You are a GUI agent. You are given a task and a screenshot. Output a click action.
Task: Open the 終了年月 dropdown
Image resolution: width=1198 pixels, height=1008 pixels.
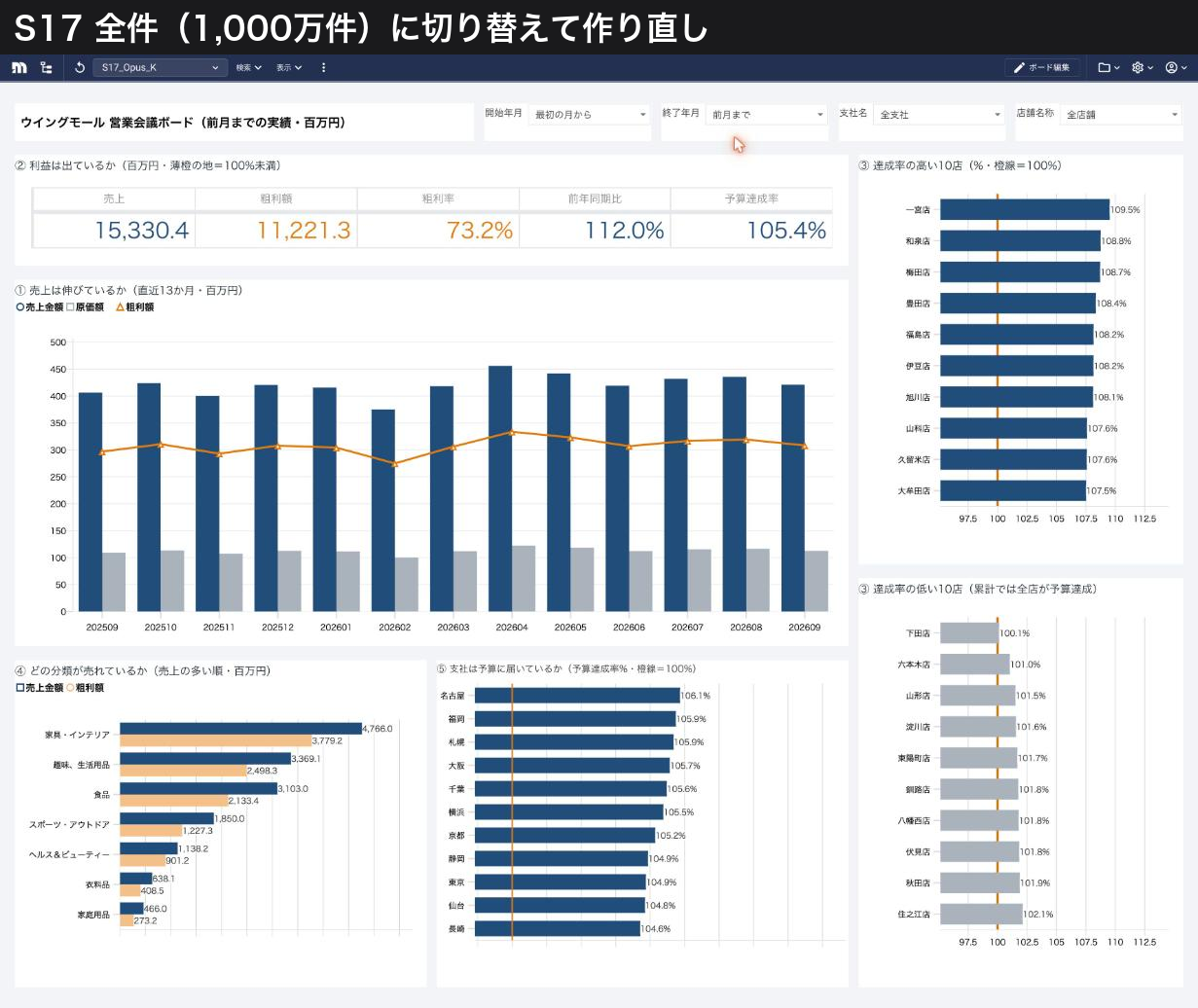[767, 115]
